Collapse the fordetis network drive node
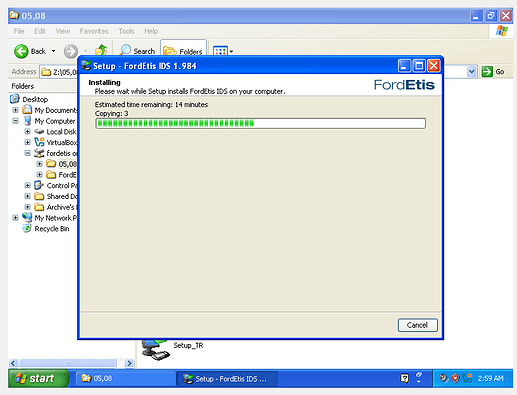This screenshot has height=395, width=517. coord(28,153)
